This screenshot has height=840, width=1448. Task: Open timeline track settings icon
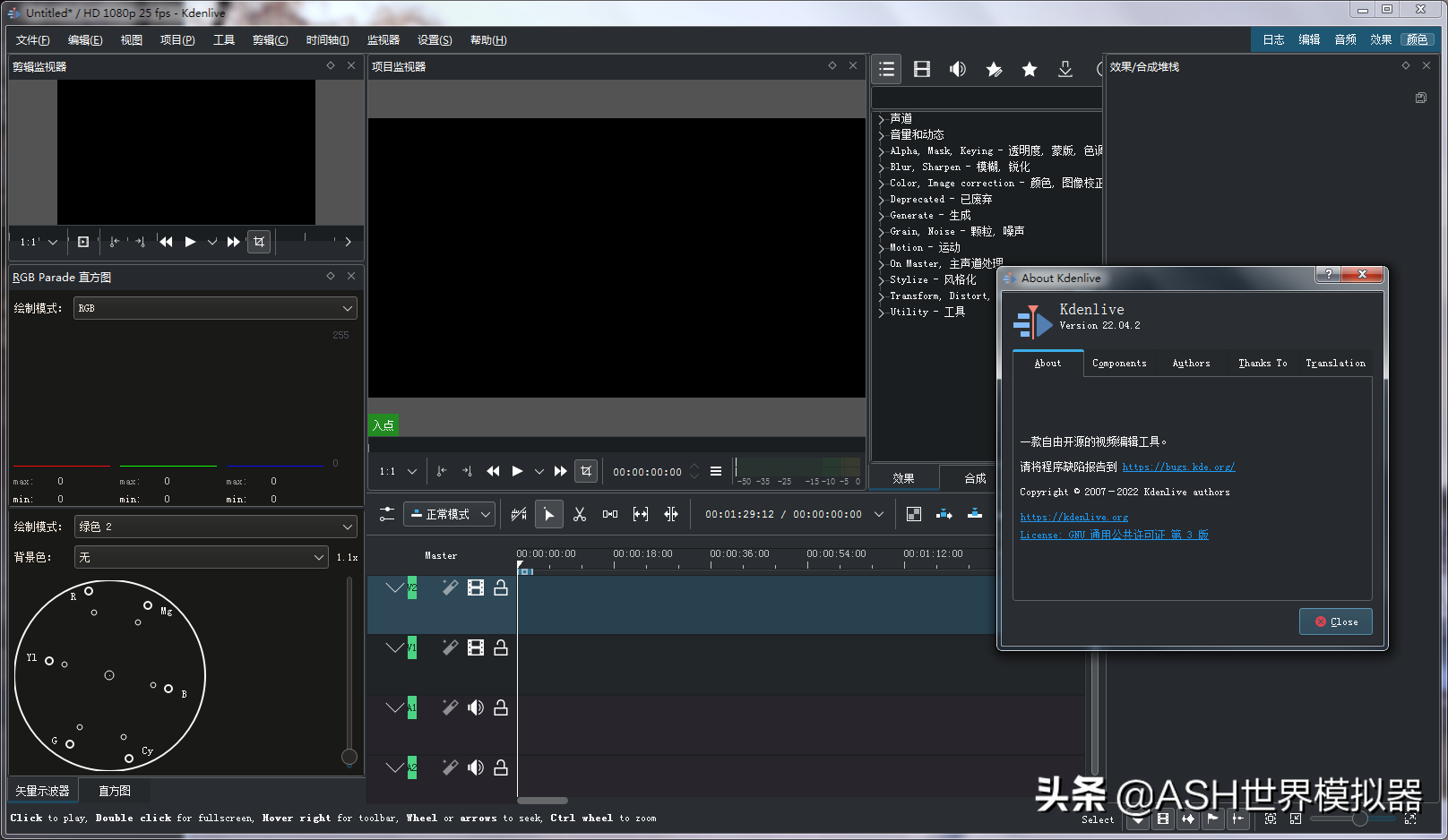[x=387, y=514]
